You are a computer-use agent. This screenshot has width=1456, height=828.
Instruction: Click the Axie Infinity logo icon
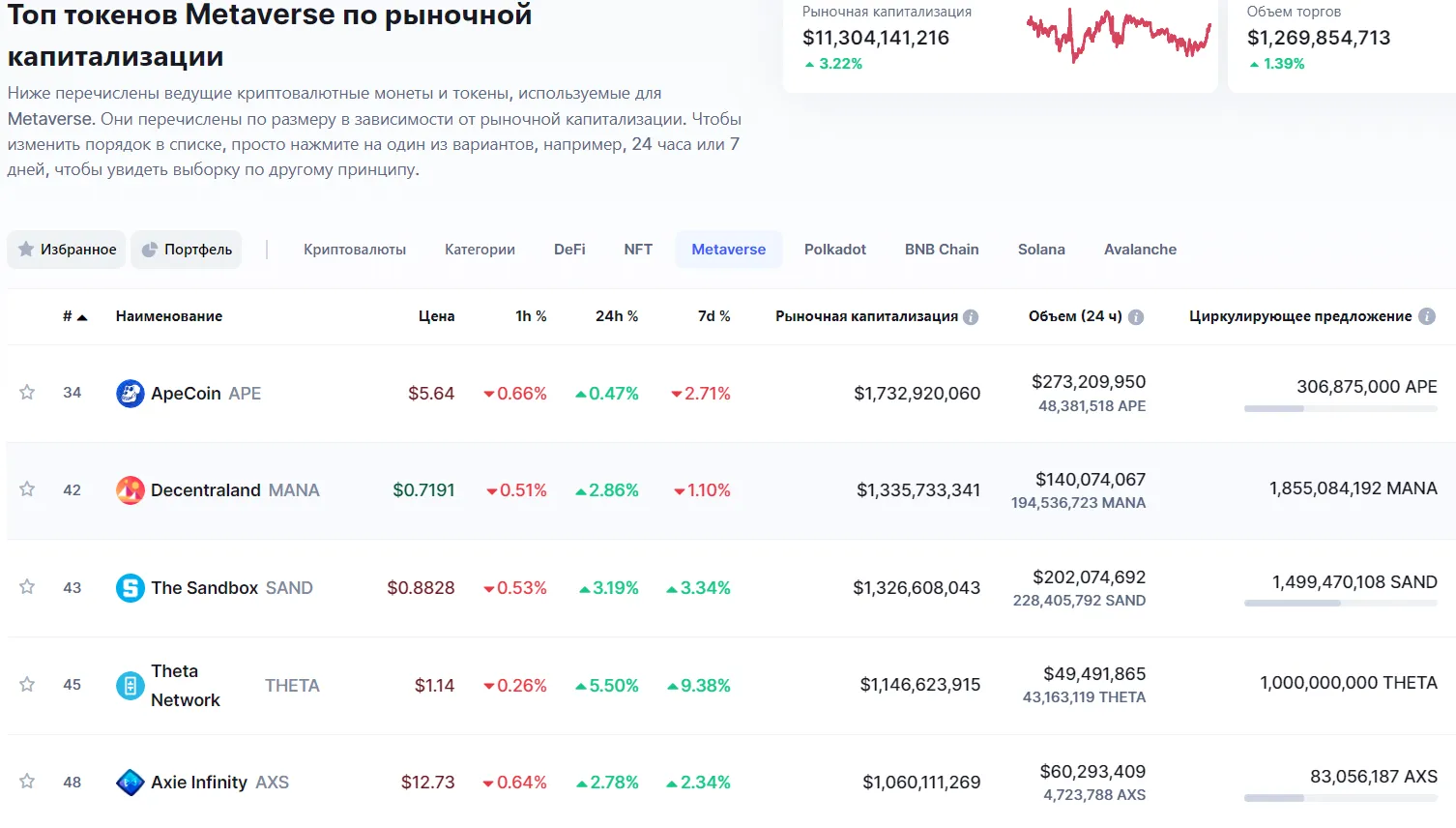131,783
